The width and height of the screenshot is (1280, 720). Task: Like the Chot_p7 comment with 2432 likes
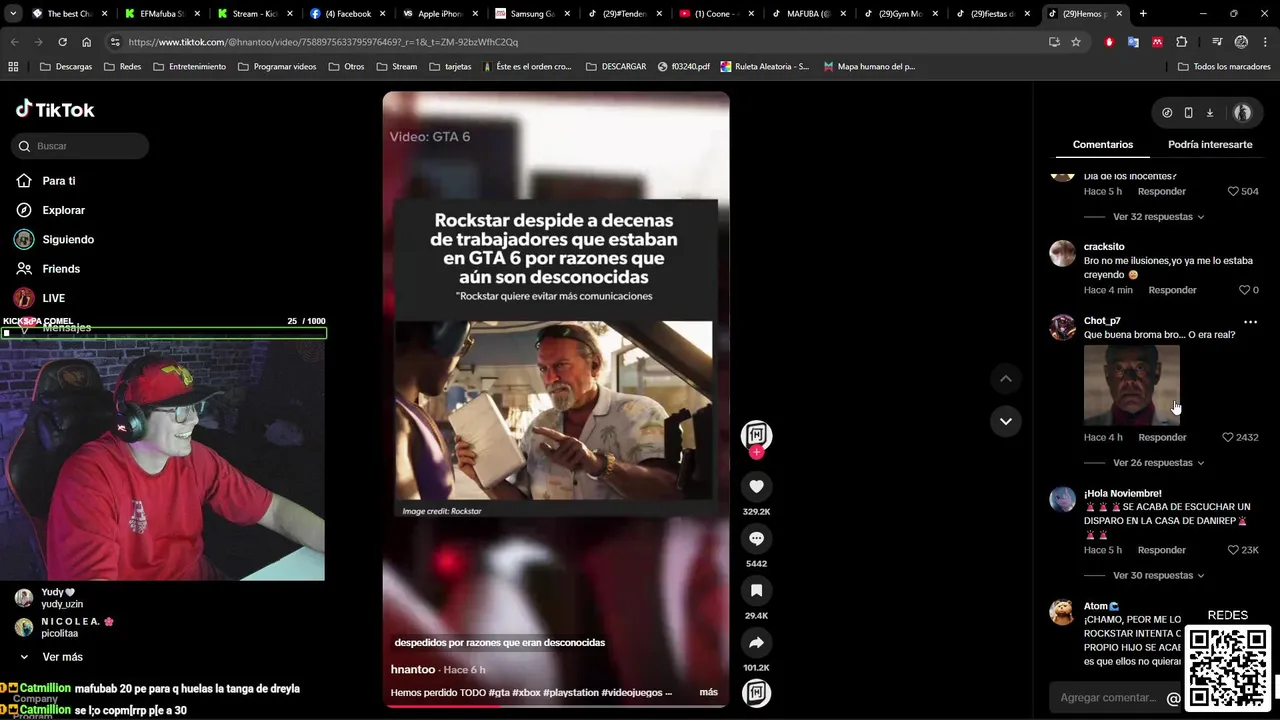[1228, 437]
